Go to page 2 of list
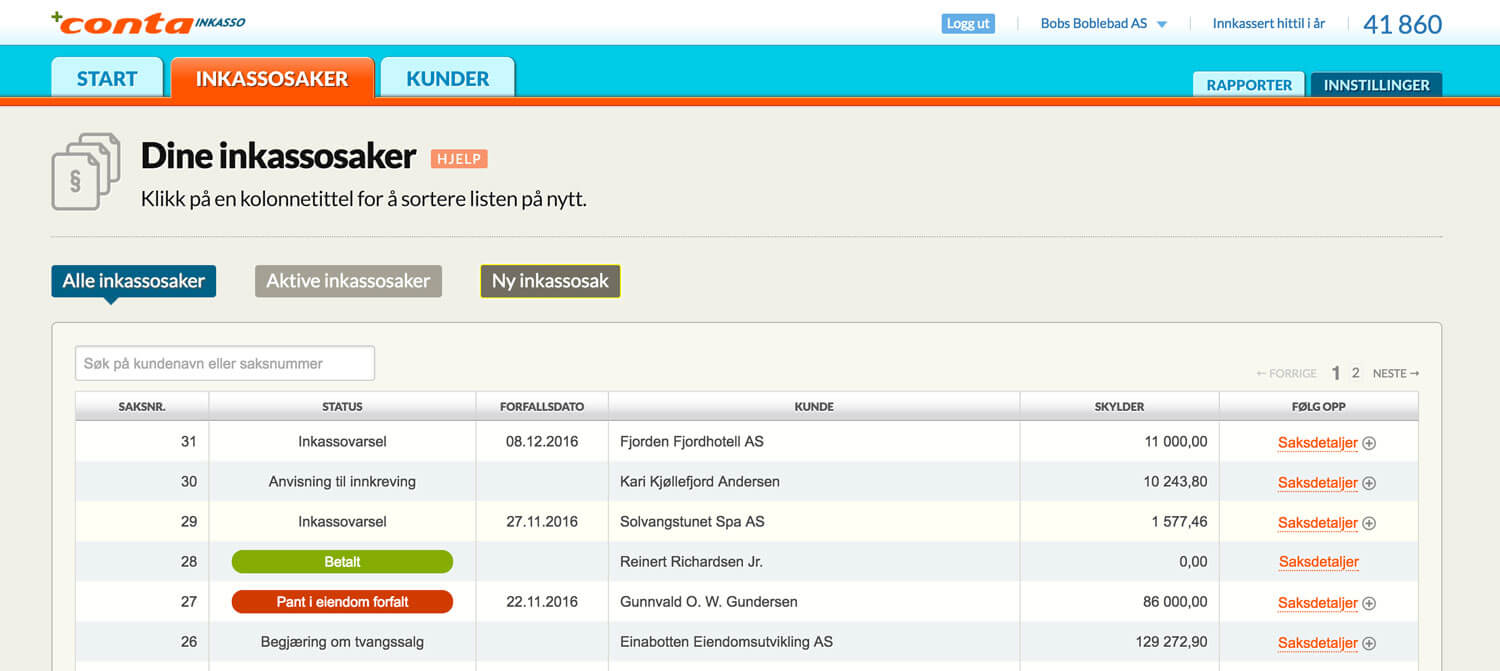 click(1356, 373)
